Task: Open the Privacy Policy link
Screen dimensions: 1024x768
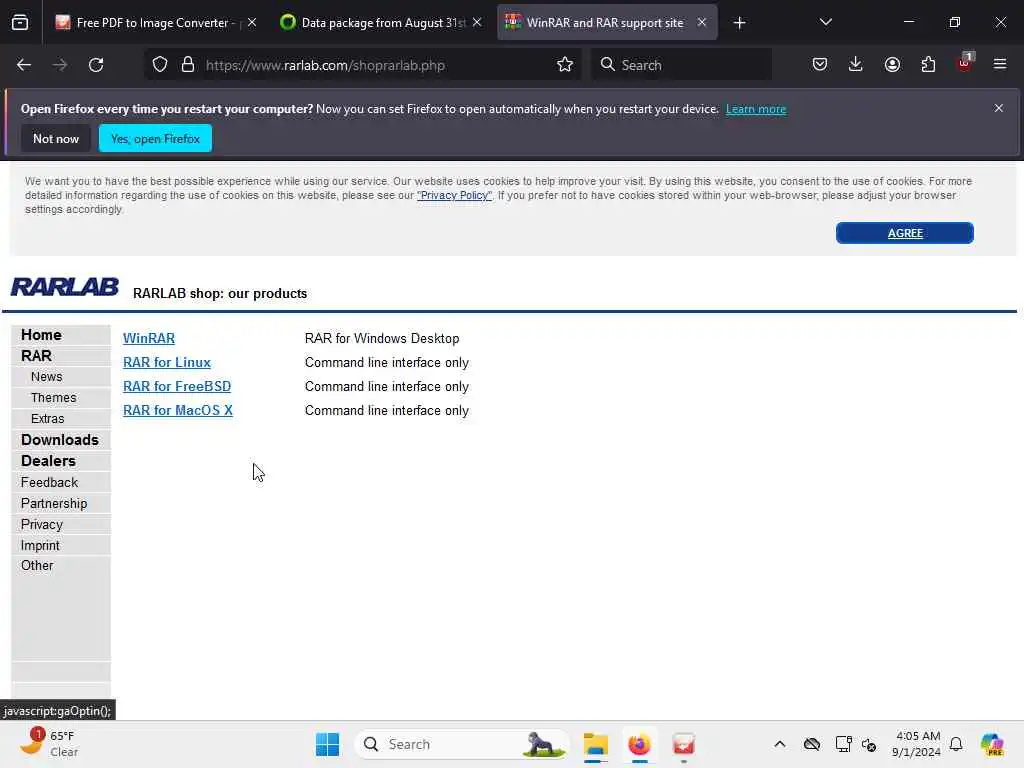Action: click(x=454, y=195)
